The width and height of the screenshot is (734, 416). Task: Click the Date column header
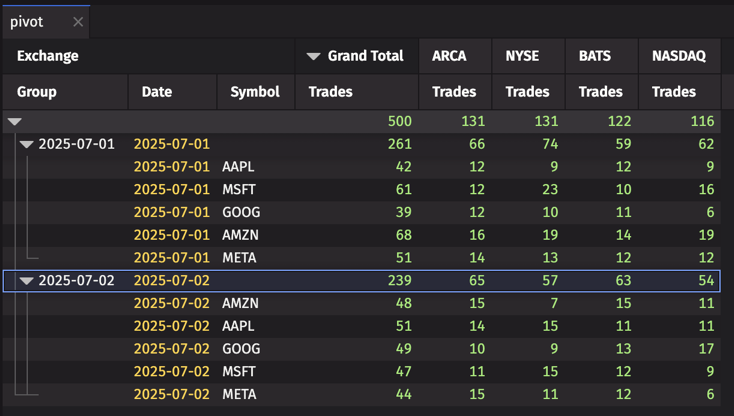click(x=172, y=92)
